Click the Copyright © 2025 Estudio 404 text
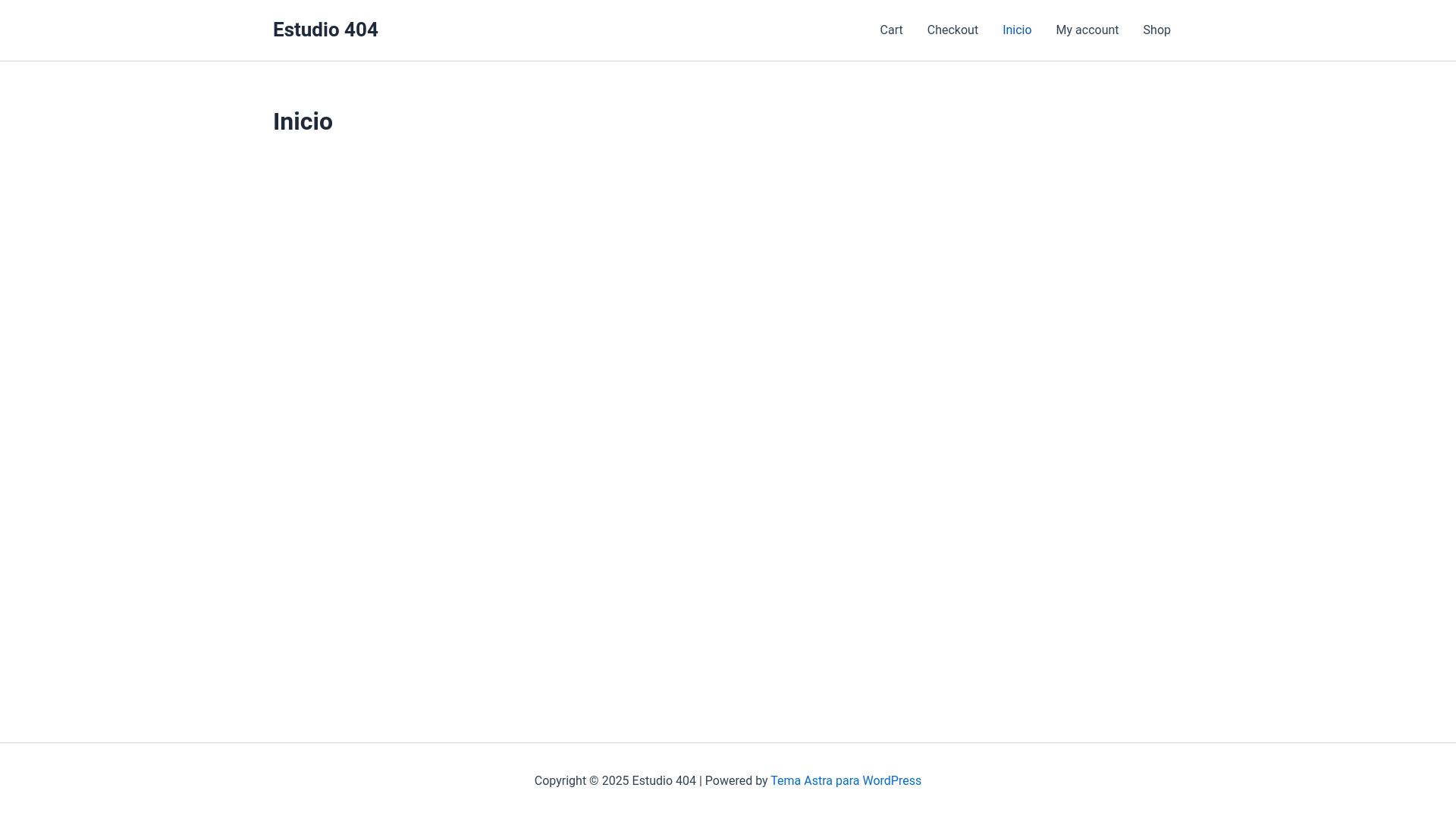The image size is (1456, 819). coord(615,781)
